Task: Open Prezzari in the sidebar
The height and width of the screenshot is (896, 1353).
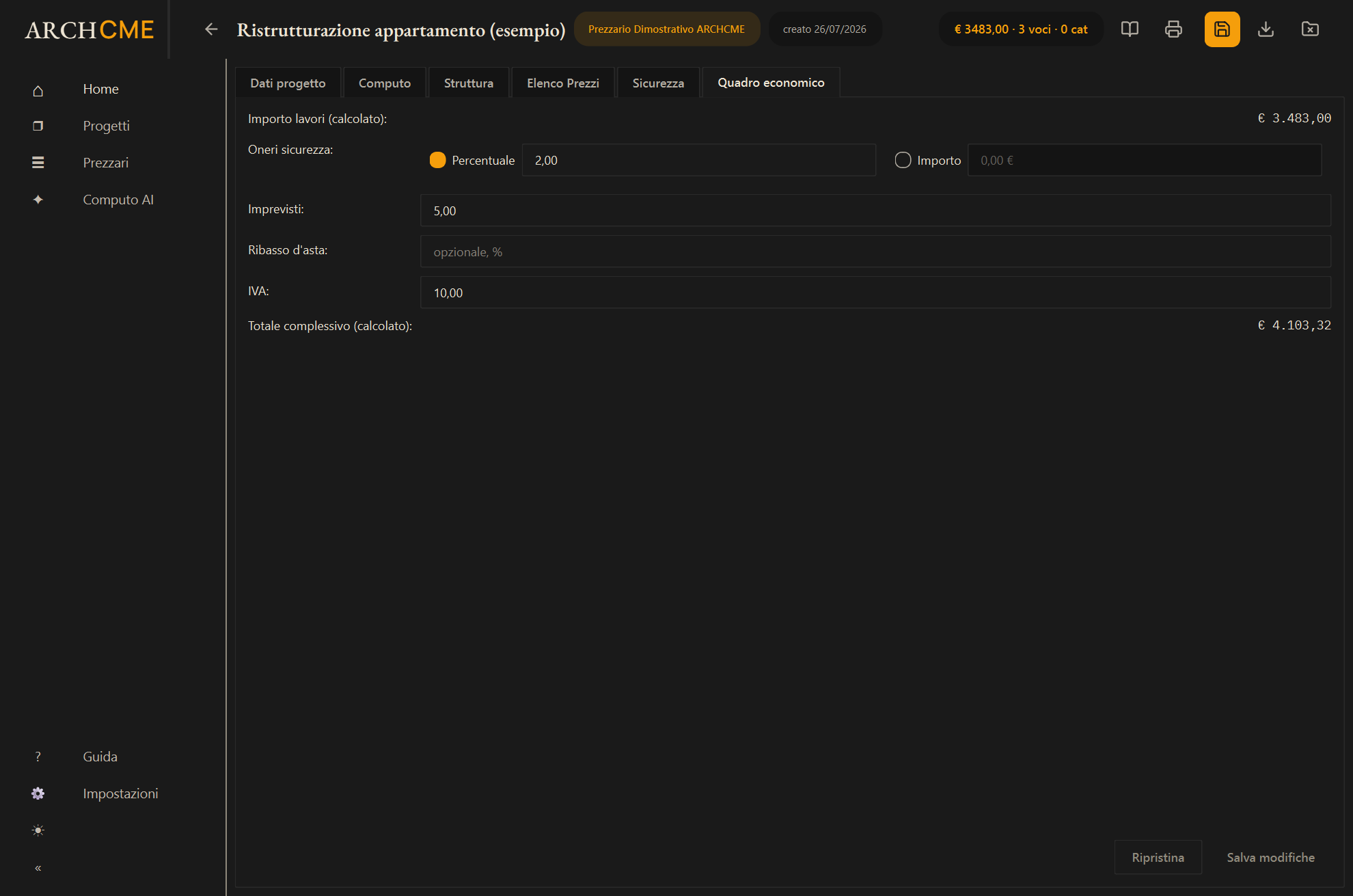Action: pos(105,163)
